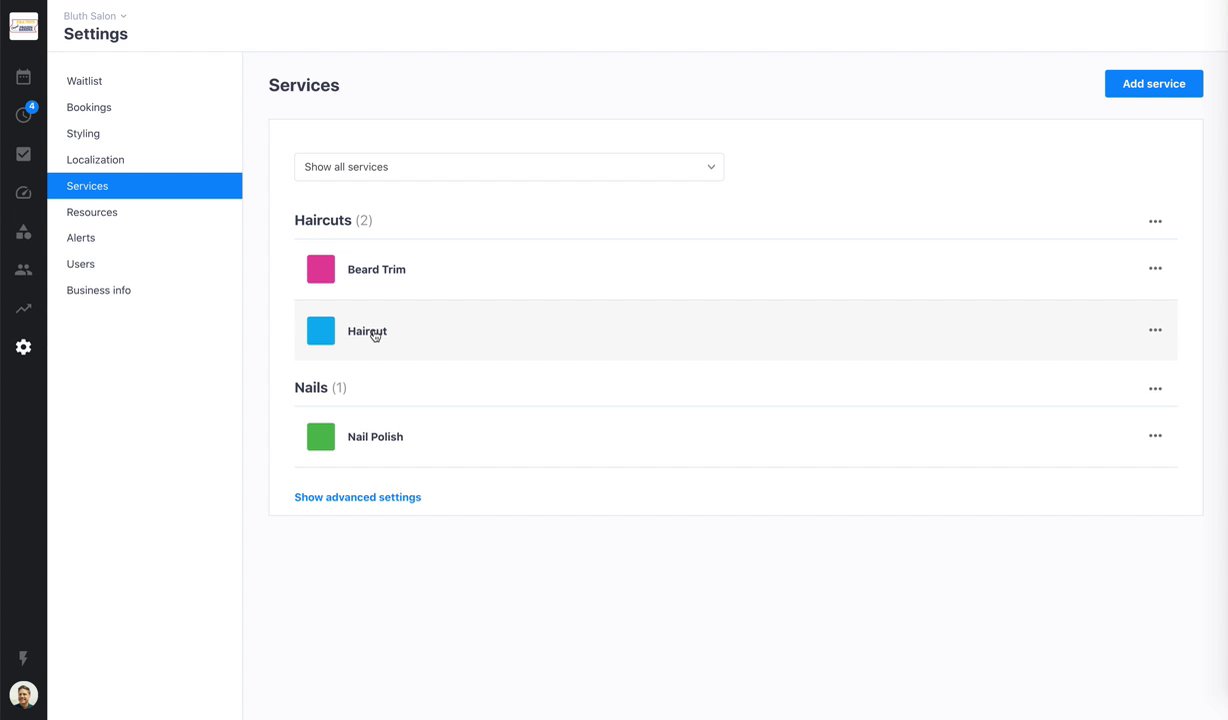The width and height of the screenshot is (1228, 720).
Task: Click Show advanced settings link
Action: coord(357,497)
